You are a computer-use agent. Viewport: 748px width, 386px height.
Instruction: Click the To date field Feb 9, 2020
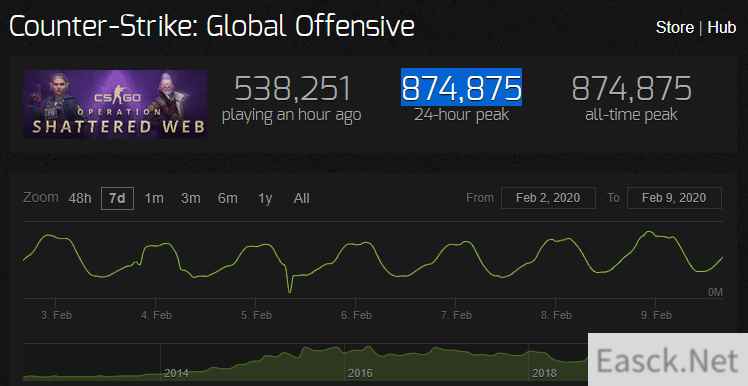(674, 198)
